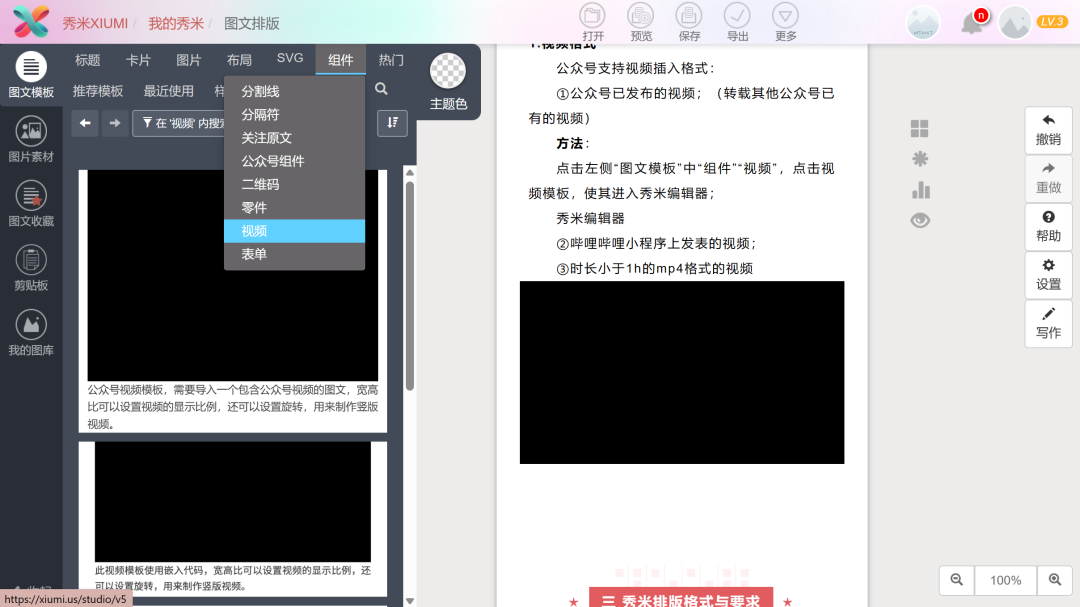This screenshot has height=607, width=1080.
Task: Open the 剪贴板 clipboard panel
Action: [31, 268]
